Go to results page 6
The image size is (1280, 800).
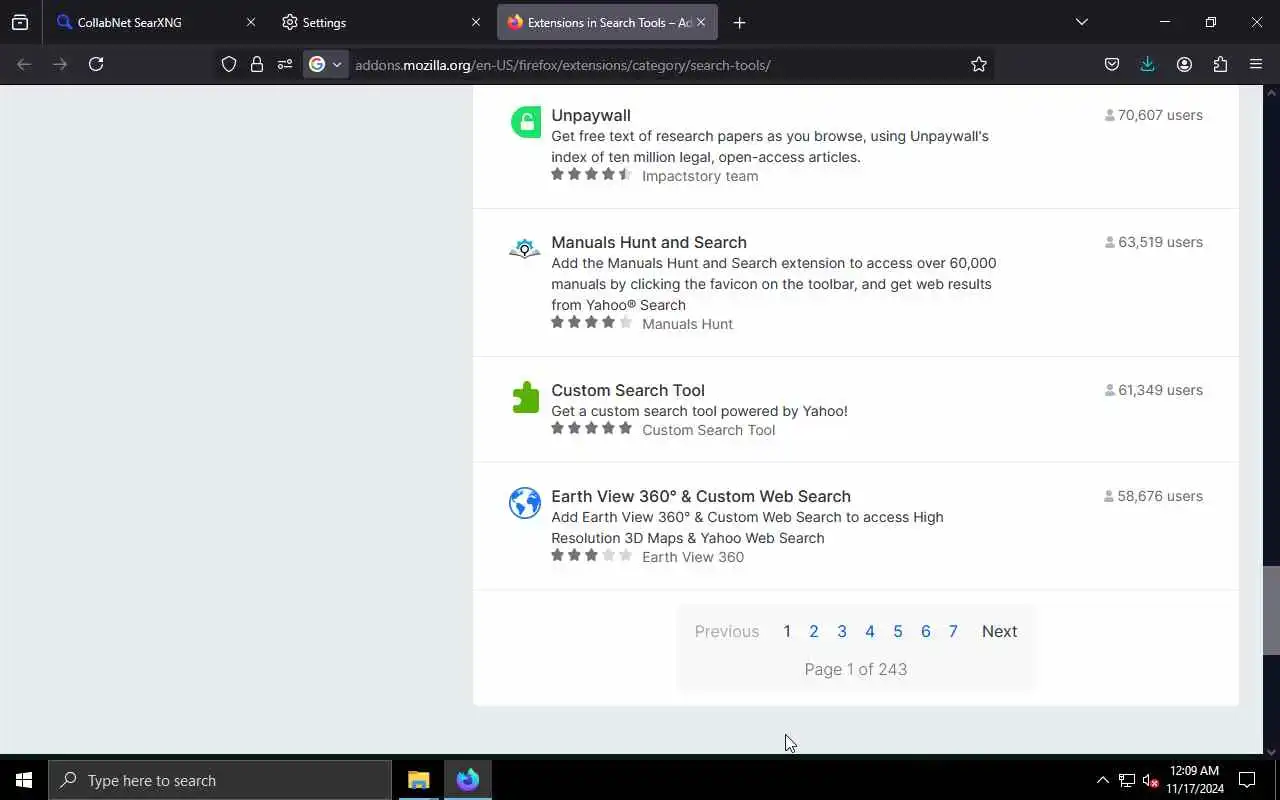926,631
